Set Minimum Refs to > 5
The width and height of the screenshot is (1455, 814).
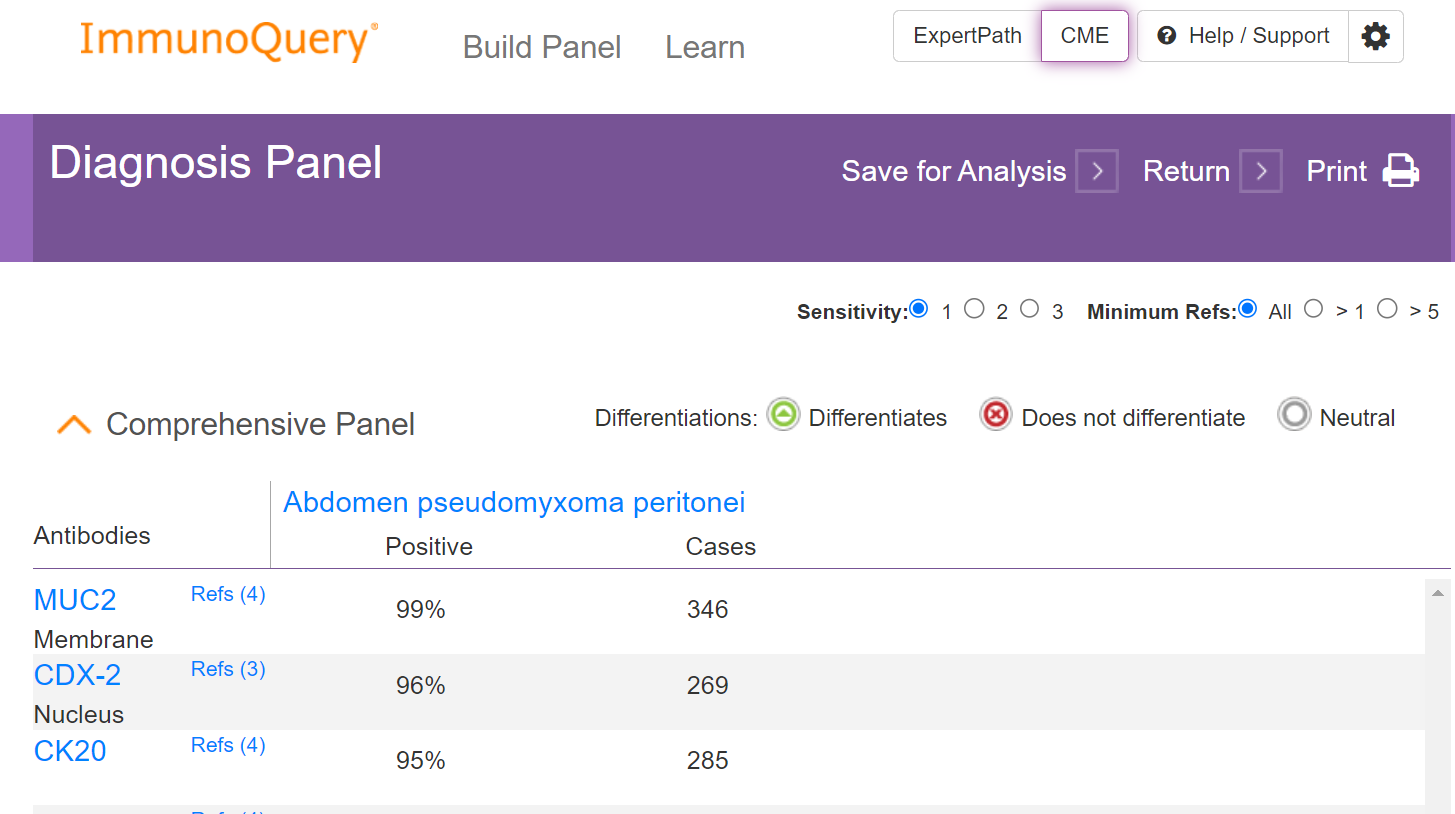point(1387,309)
